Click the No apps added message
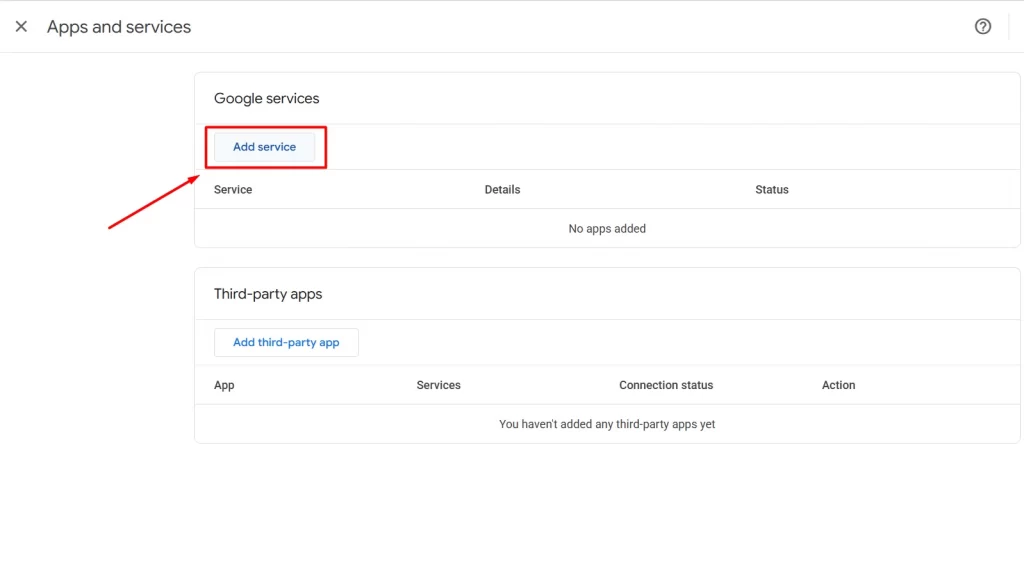 coord(607,229)
